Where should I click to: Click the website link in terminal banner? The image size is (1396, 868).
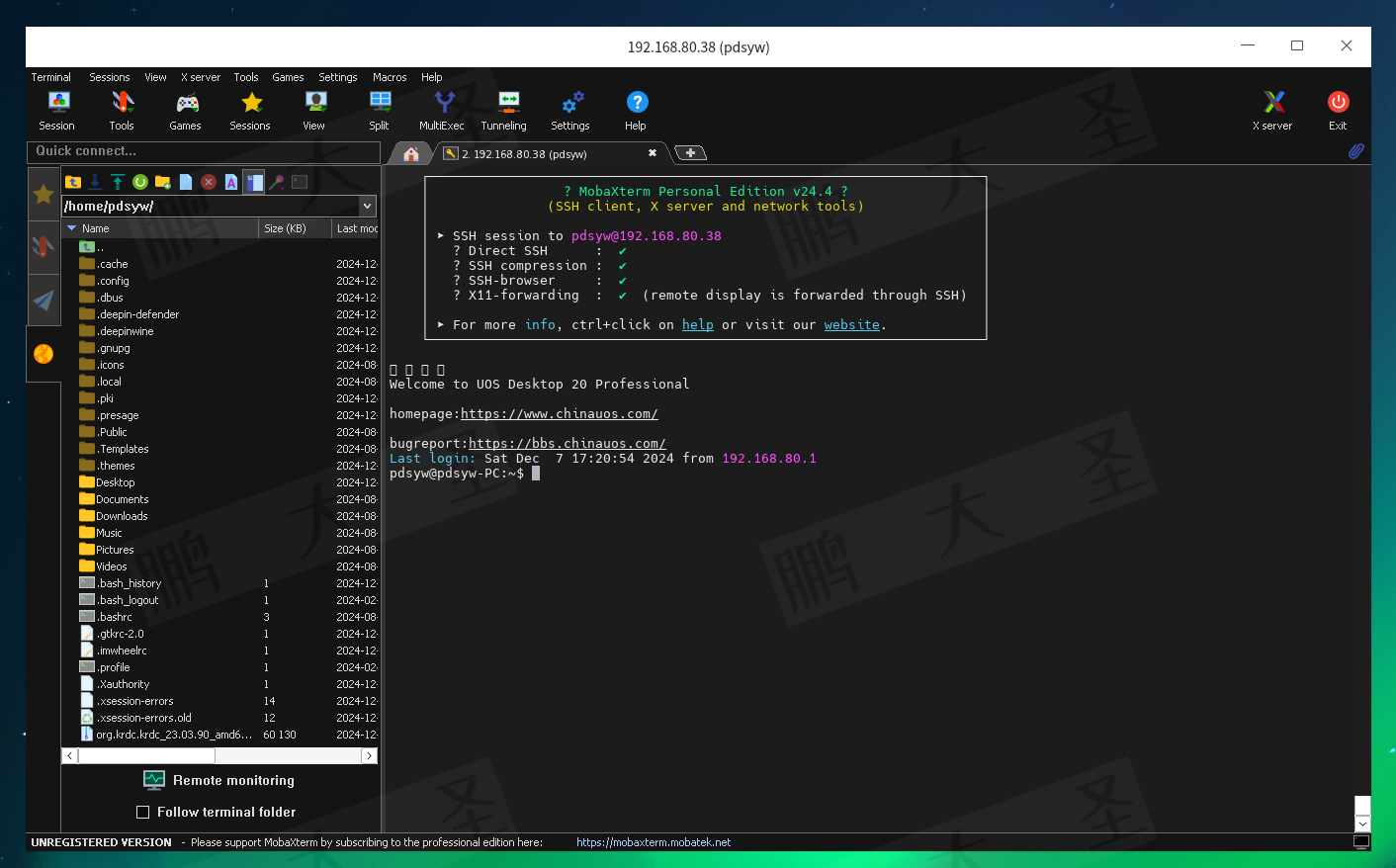[x=852, y=324]
